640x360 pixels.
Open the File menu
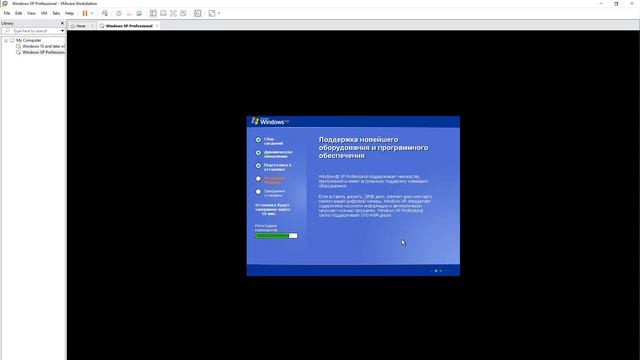click(x=7, y=13)
